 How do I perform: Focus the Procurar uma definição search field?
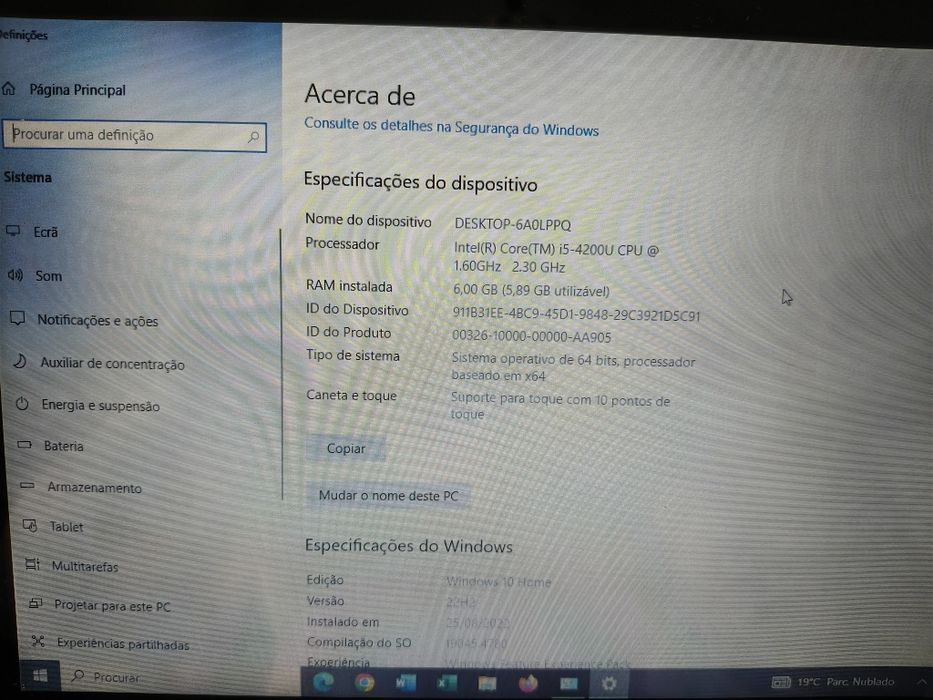click(134, 136)
